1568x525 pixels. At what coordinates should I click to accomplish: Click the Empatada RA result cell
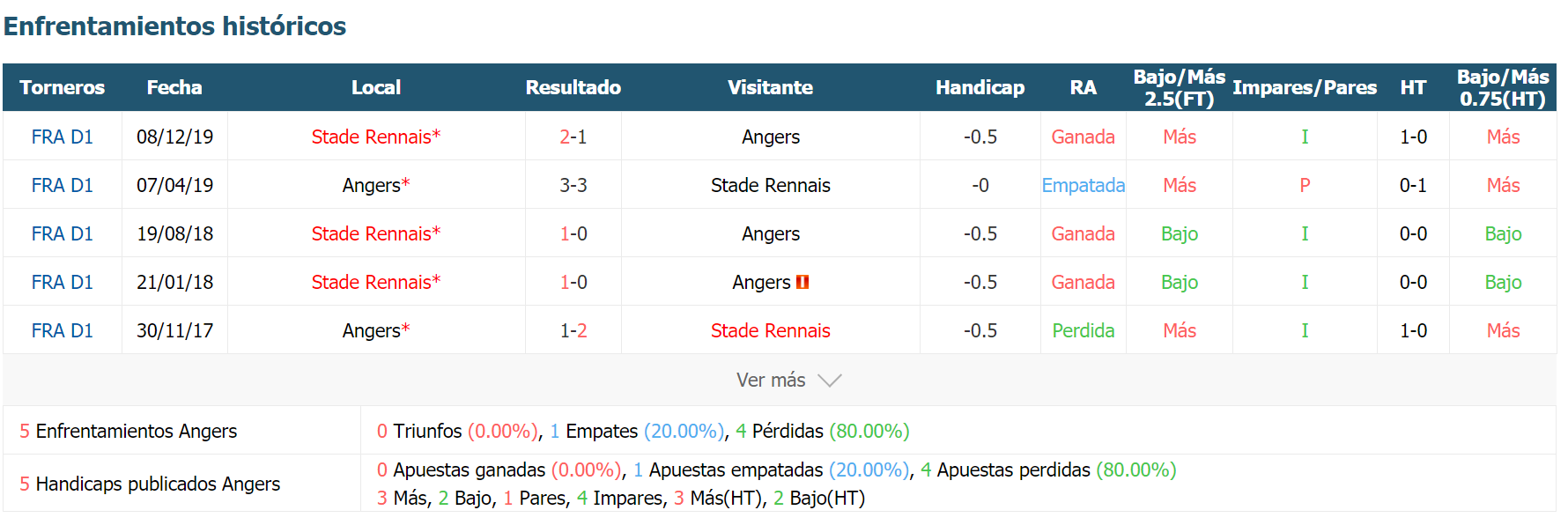click(x=1084, y=185)
